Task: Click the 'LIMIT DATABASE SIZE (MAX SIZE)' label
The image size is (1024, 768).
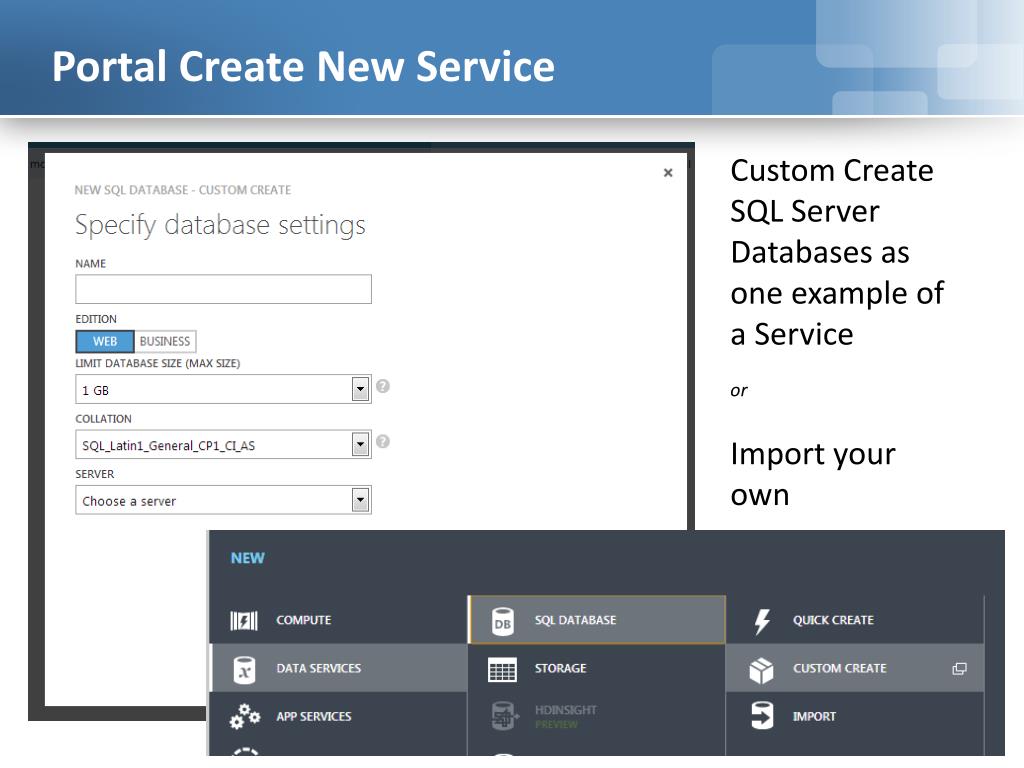Action: pos(157,363)
